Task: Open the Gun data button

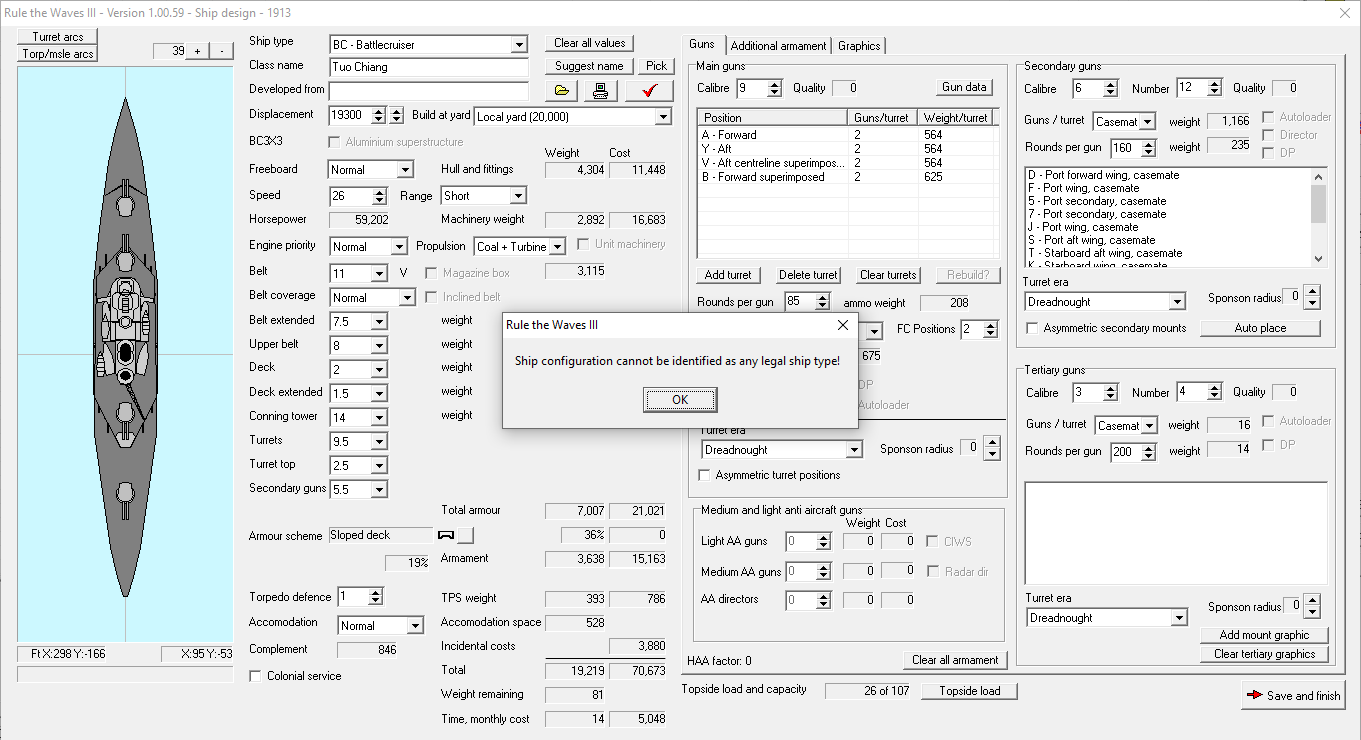Action: (x=964, y=87)
